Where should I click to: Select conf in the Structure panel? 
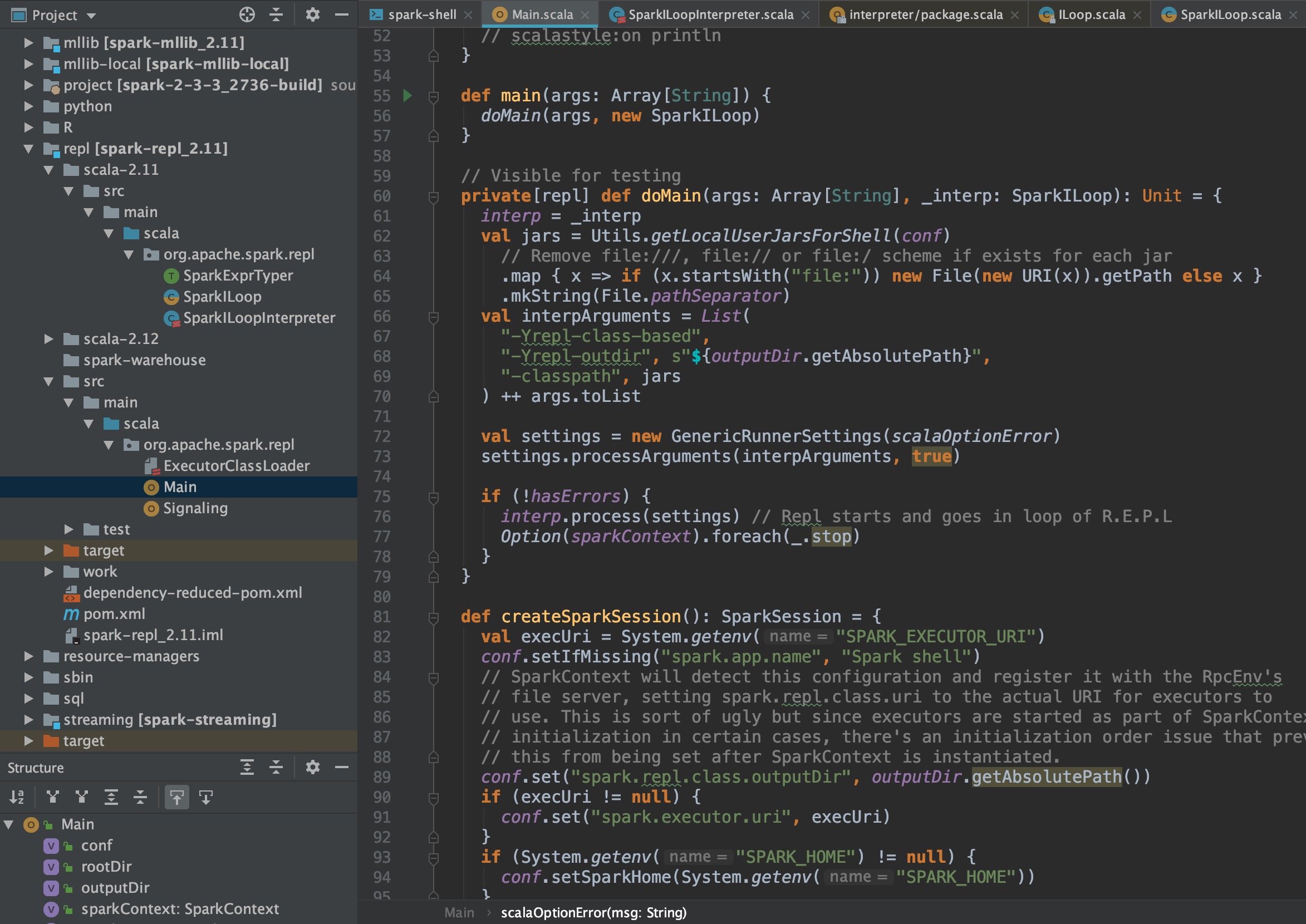[x=97, y=846]
